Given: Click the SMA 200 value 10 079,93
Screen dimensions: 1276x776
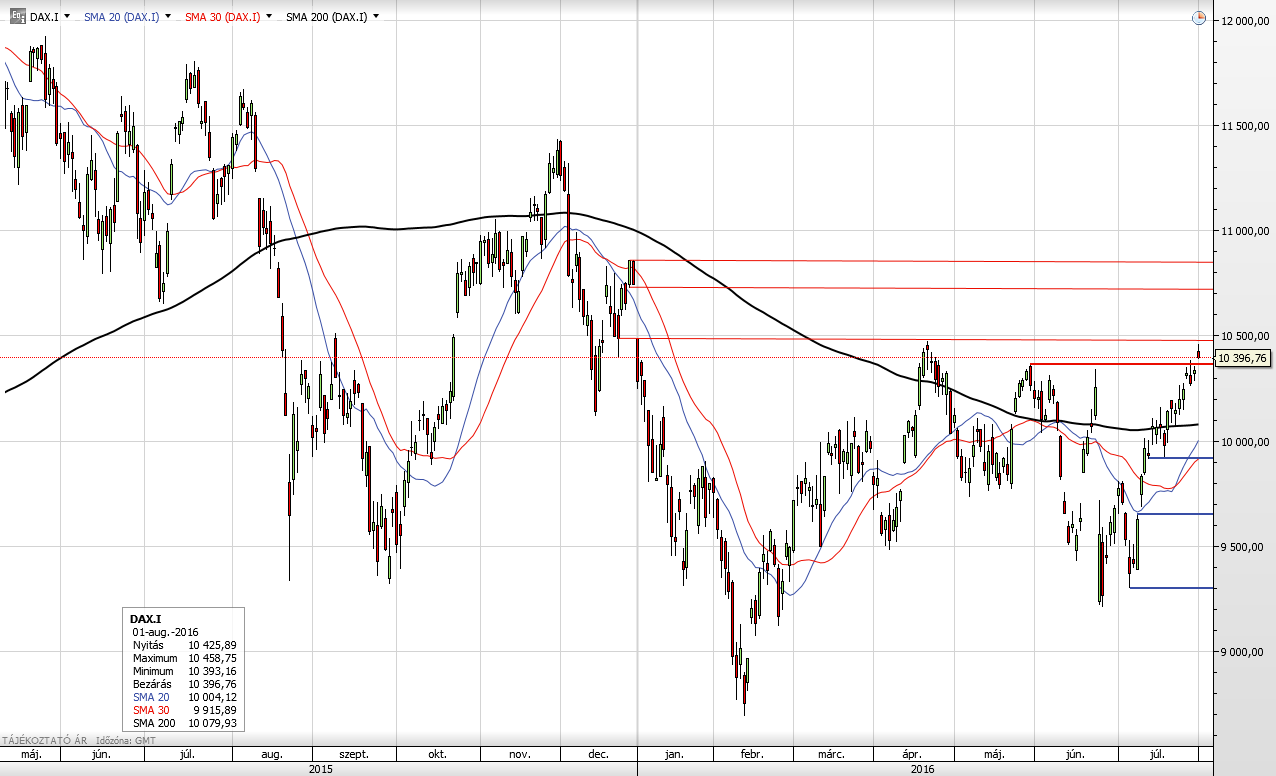Looking at the screenshot, I should click(213, 723).
